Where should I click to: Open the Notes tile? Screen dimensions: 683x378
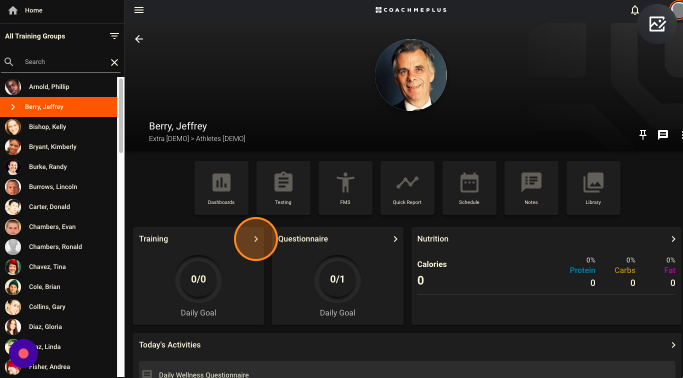[x=531, y=188]
